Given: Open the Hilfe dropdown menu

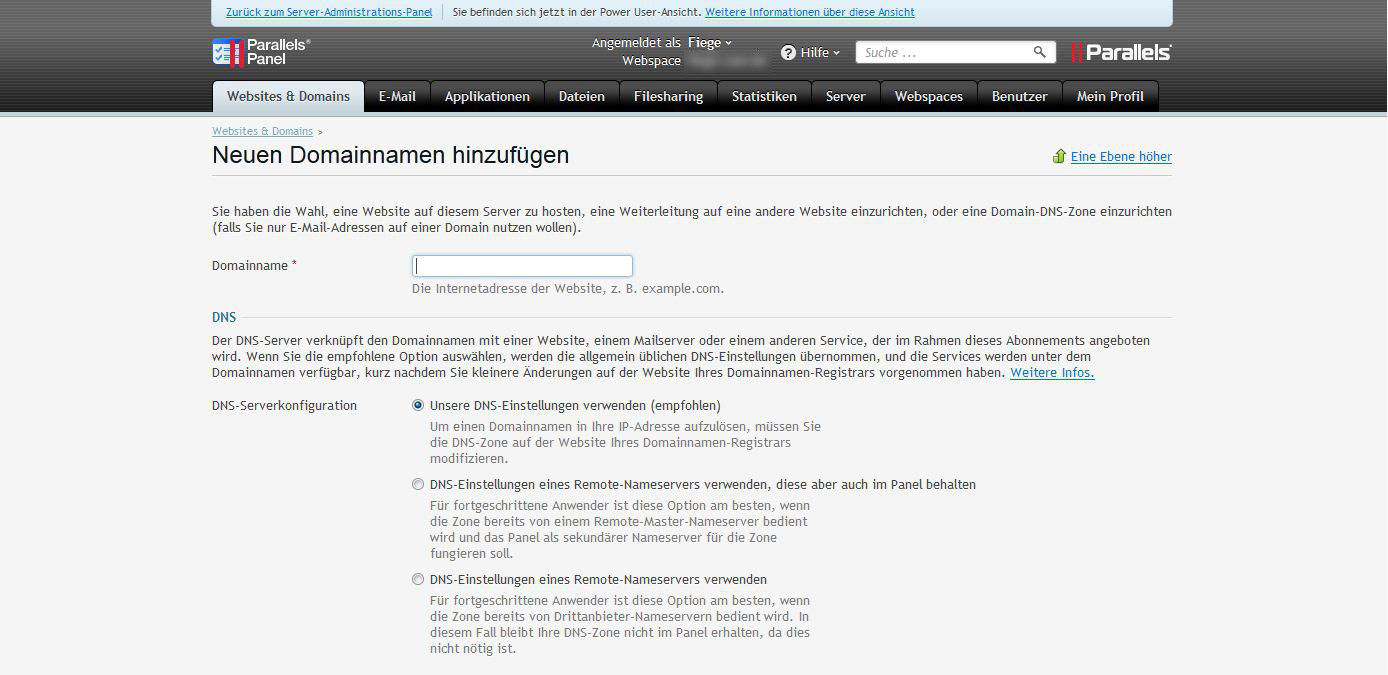Looking at the screenshot, I should pyautogui.click(x=812, y=53).
